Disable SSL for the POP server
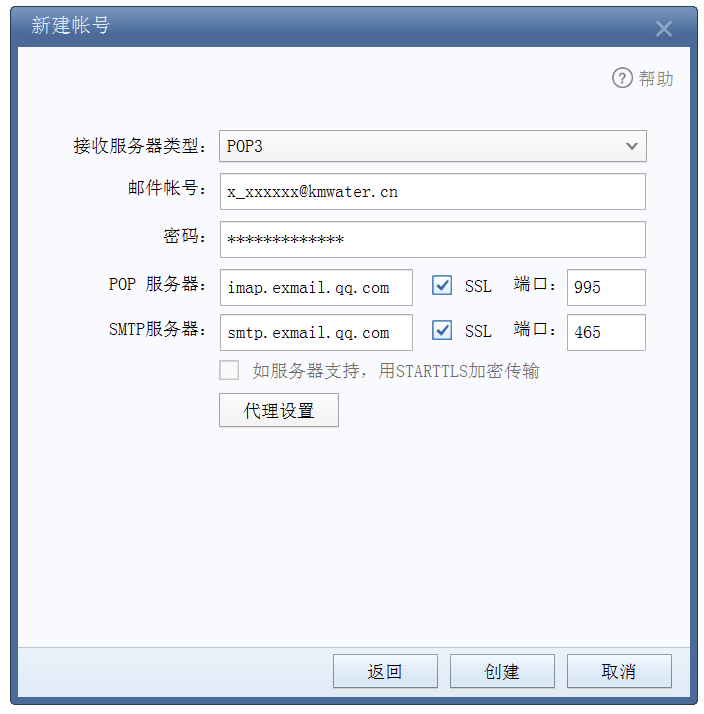This screenshot has height=714, width=704. [x=442, y=286]
